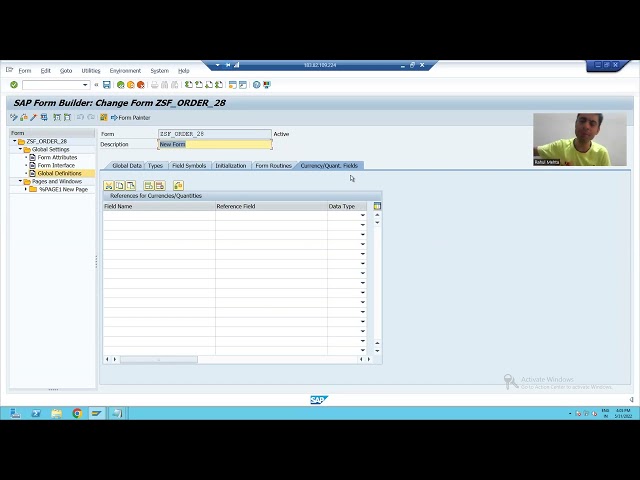640x480 pixels.
Task: Open the Form menu
Action: [x=24, y=71]
